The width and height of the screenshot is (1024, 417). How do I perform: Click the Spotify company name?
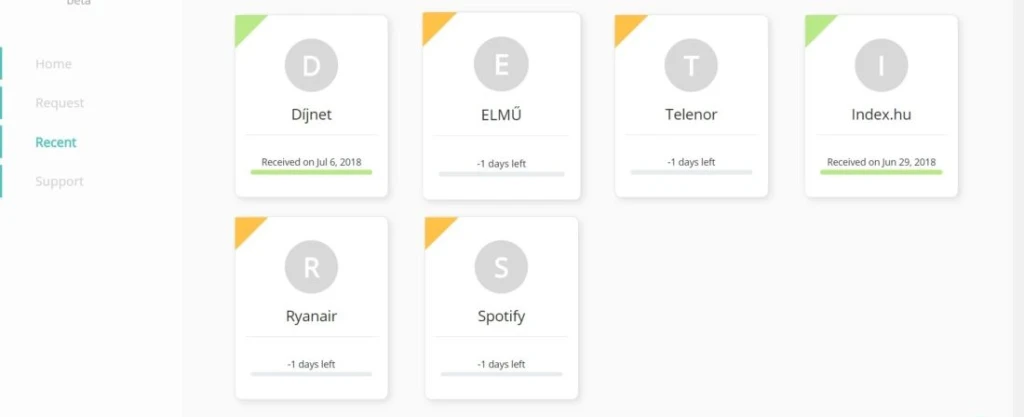501,316
